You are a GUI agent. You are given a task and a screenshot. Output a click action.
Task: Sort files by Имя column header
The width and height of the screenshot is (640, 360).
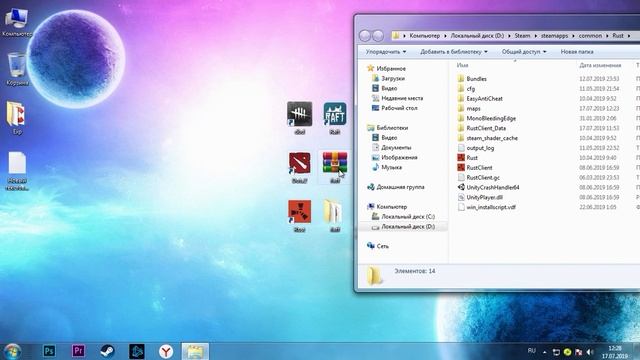[462, 65]
